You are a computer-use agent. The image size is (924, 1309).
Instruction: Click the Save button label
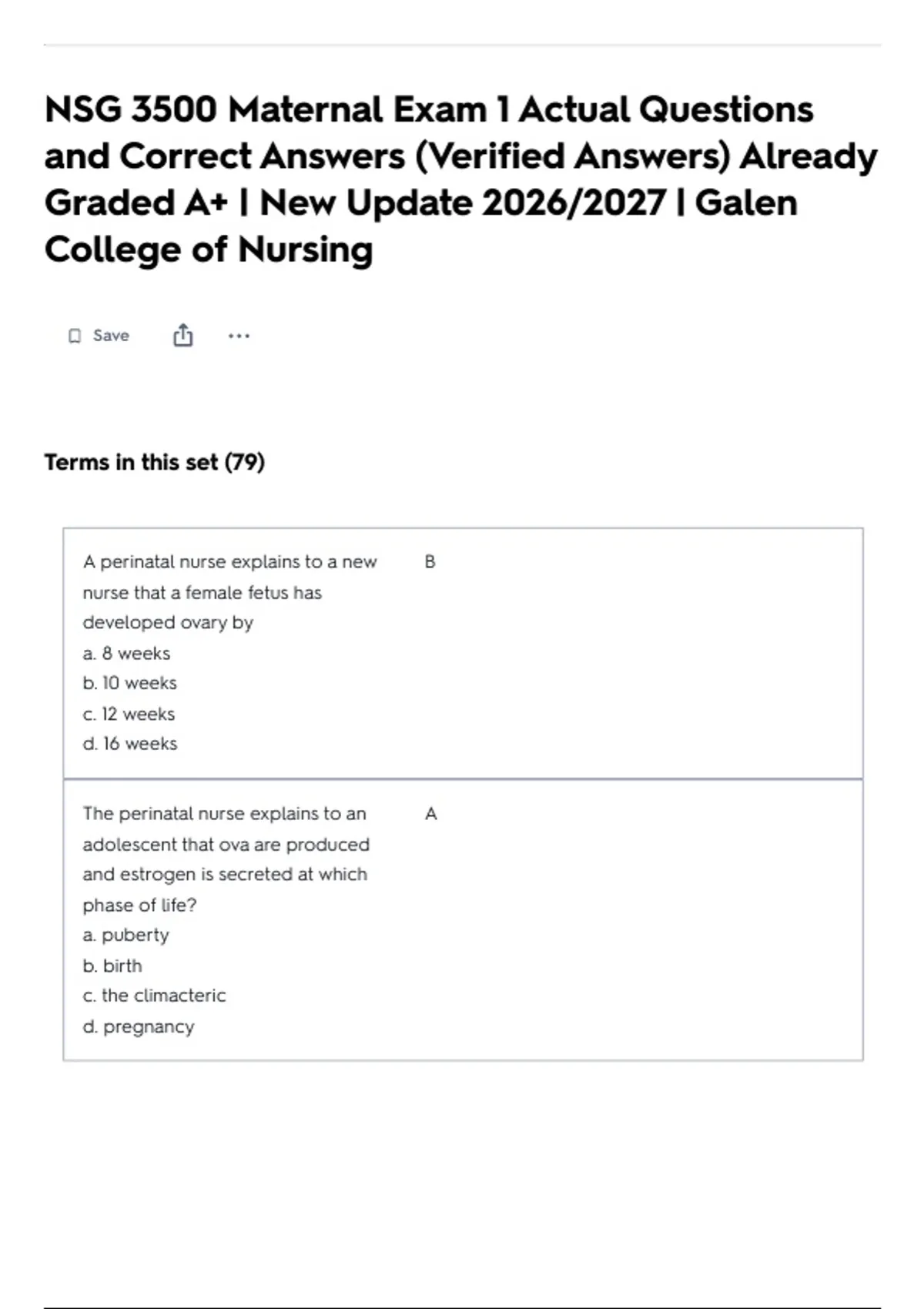[111, 336]
